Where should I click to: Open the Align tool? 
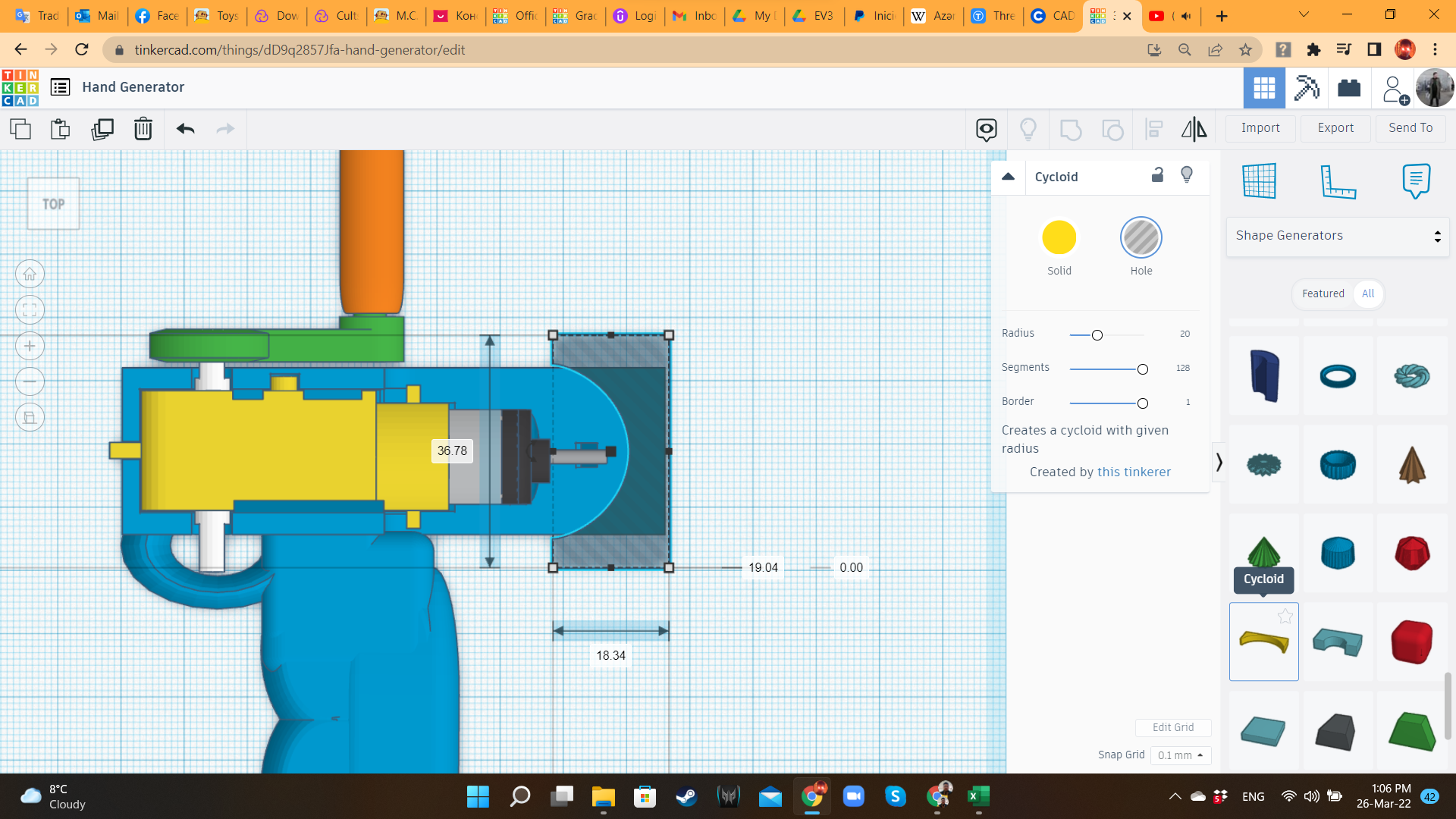[1153, 129]
